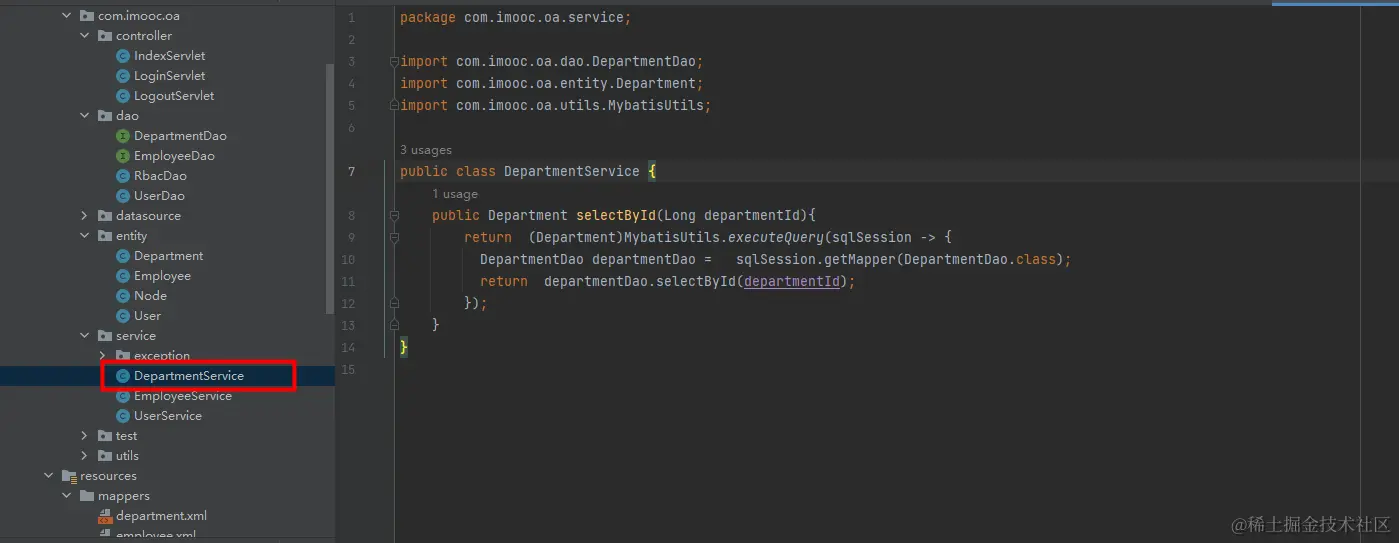This screenshot has height=543, width=1399.
Task: Collapse the dao package chevron
Action: (85, 116)
